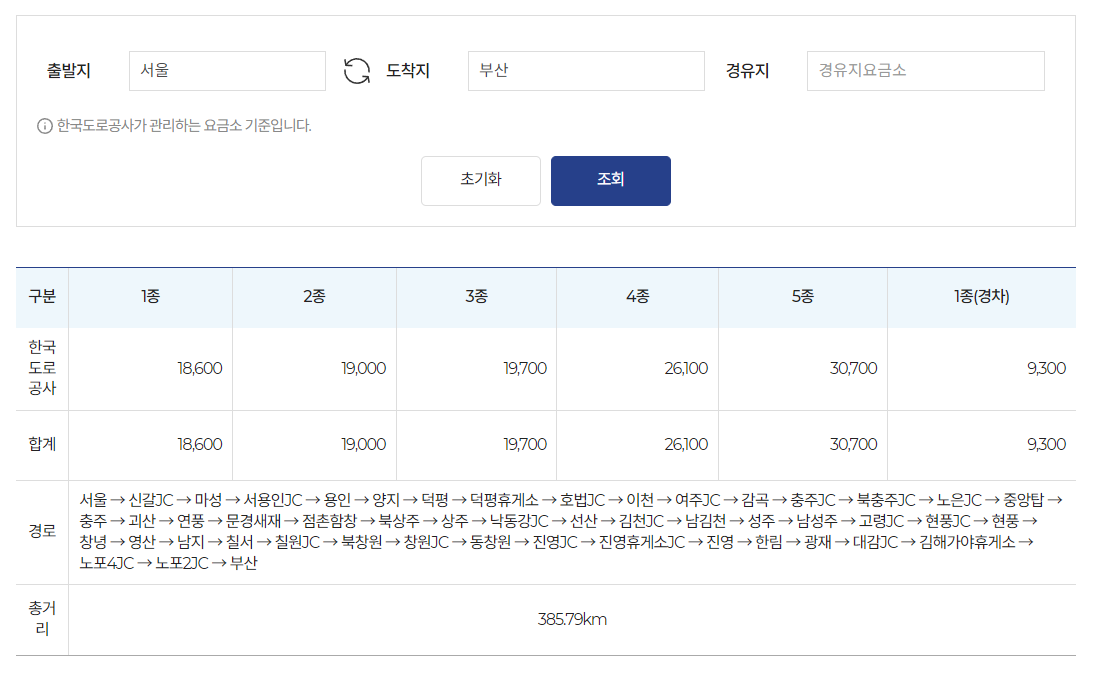Click 김해가야휴게소 in the route list

pyautogui.click(x=967, y=542)
